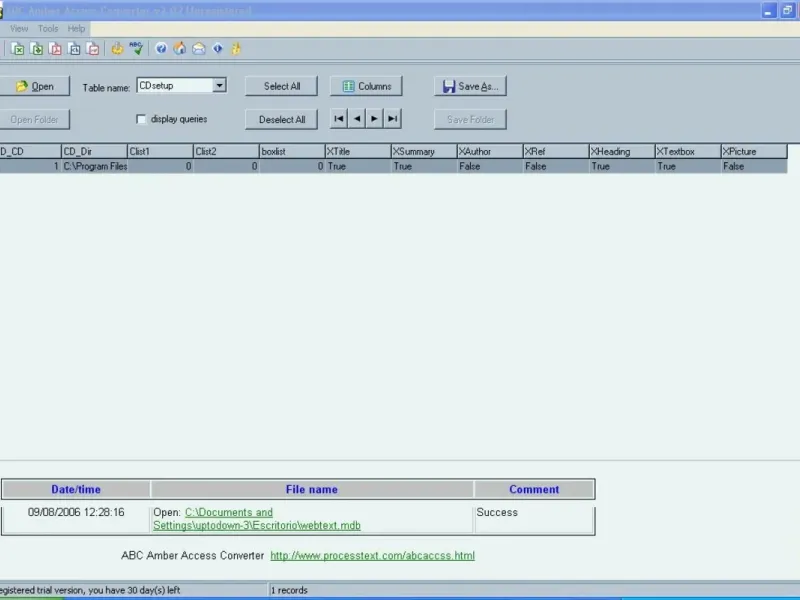Click the Save Folder button
Image resolution: width=800 pixels, height=600 pixels.
(x=470, y=119)
